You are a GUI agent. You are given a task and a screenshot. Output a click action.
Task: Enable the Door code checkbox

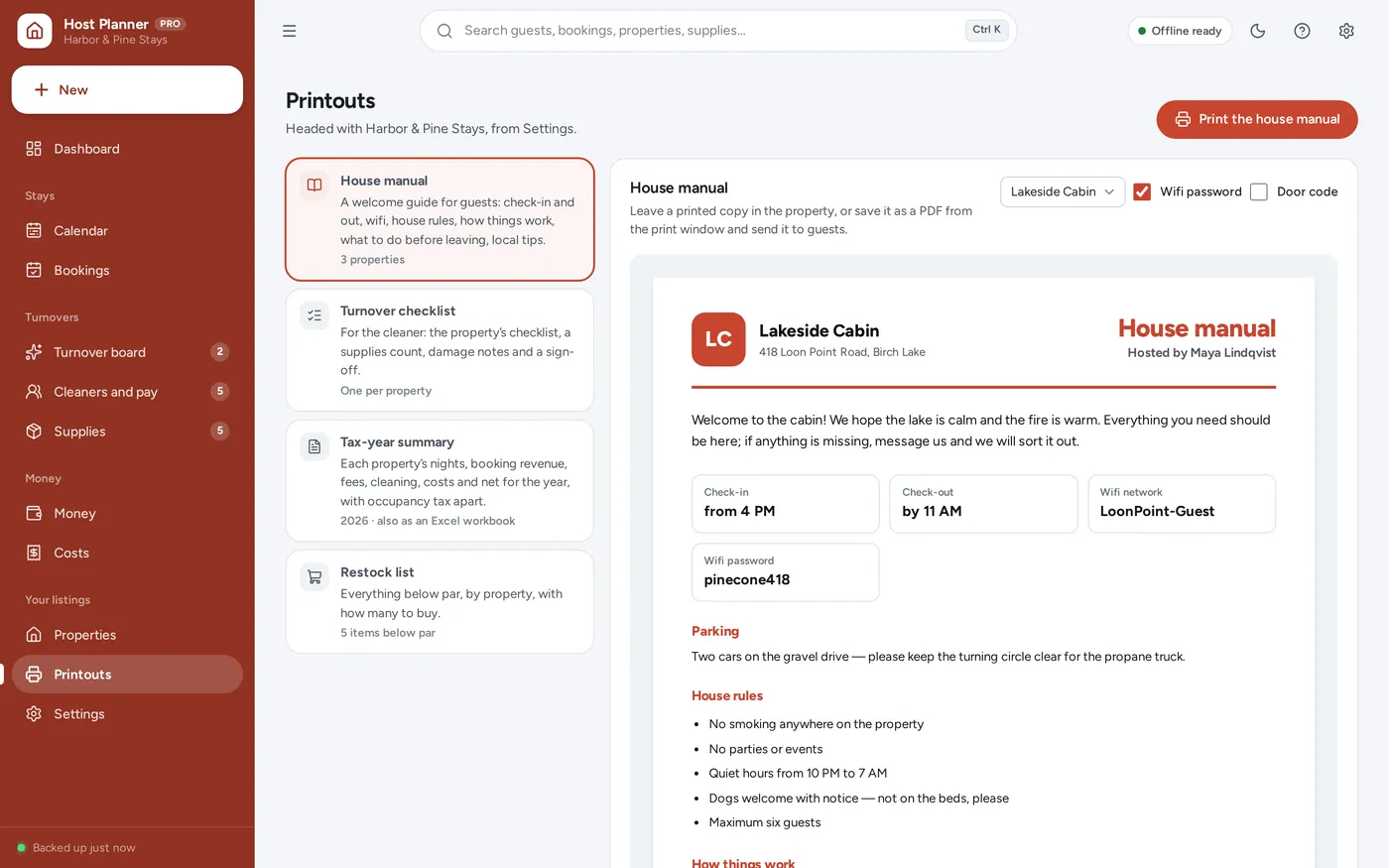click(1259, 191)
